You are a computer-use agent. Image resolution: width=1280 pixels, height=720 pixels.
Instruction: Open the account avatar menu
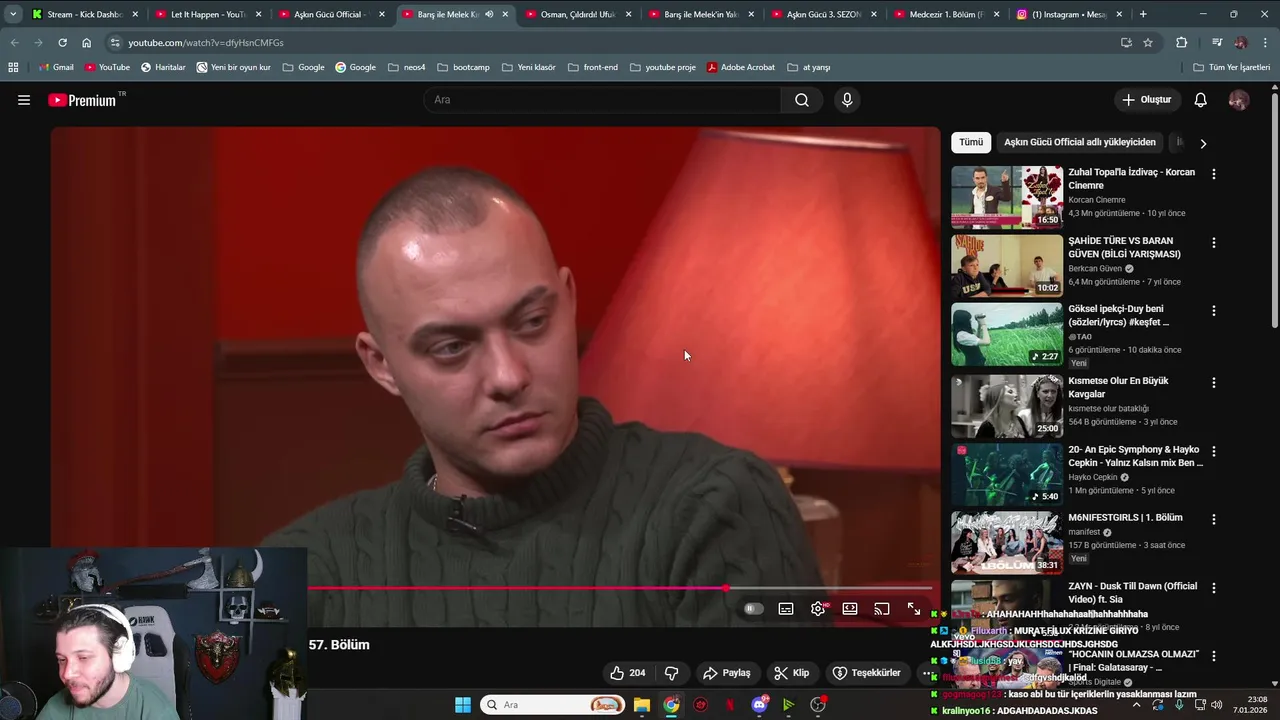point(1239,100)
